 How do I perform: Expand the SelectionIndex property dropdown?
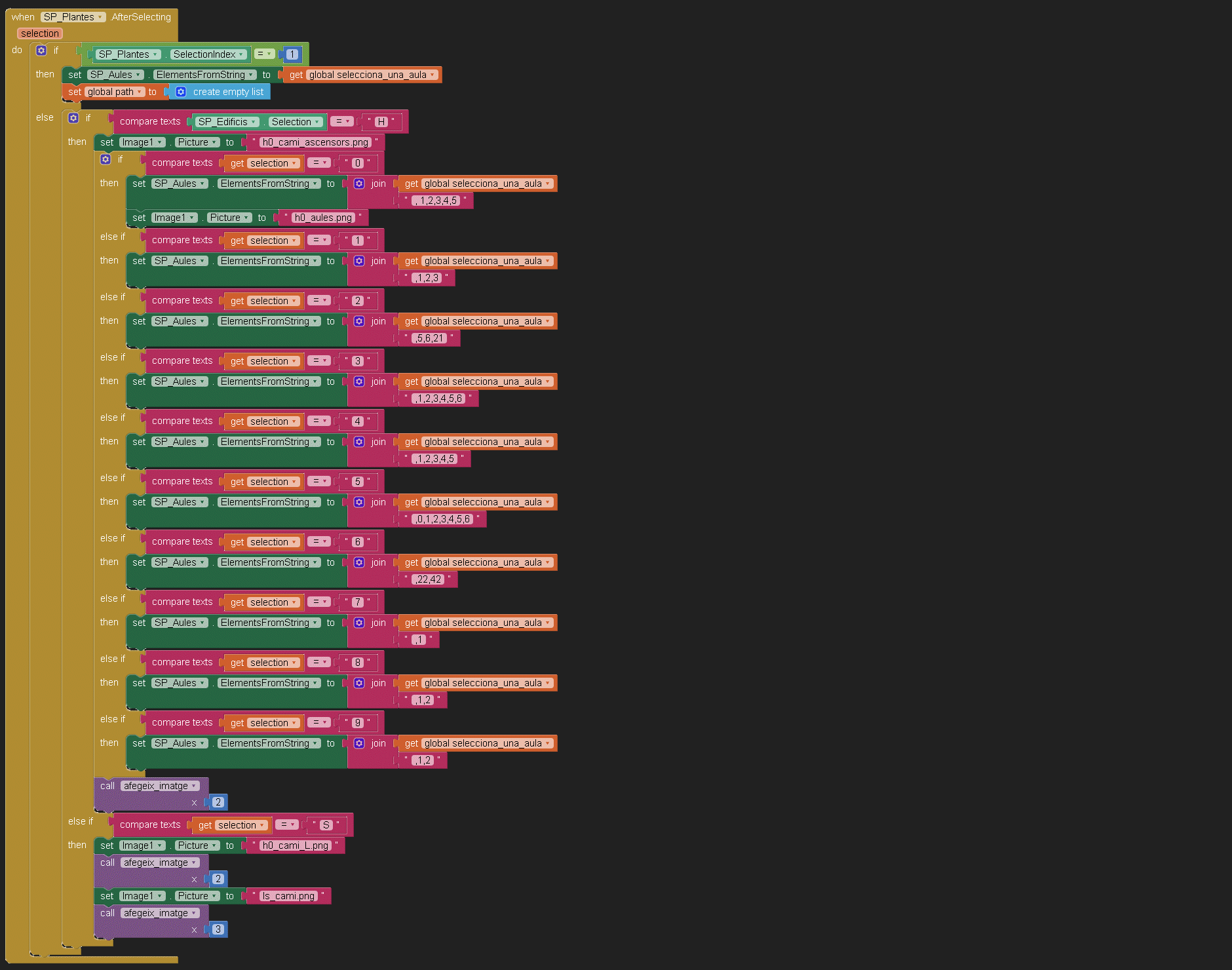point(208,54)
